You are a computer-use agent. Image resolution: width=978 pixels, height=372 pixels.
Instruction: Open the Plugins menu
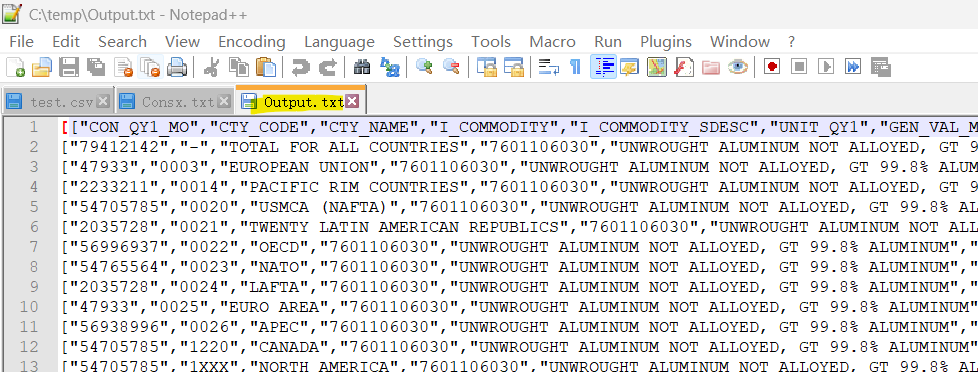coord(666,42)
